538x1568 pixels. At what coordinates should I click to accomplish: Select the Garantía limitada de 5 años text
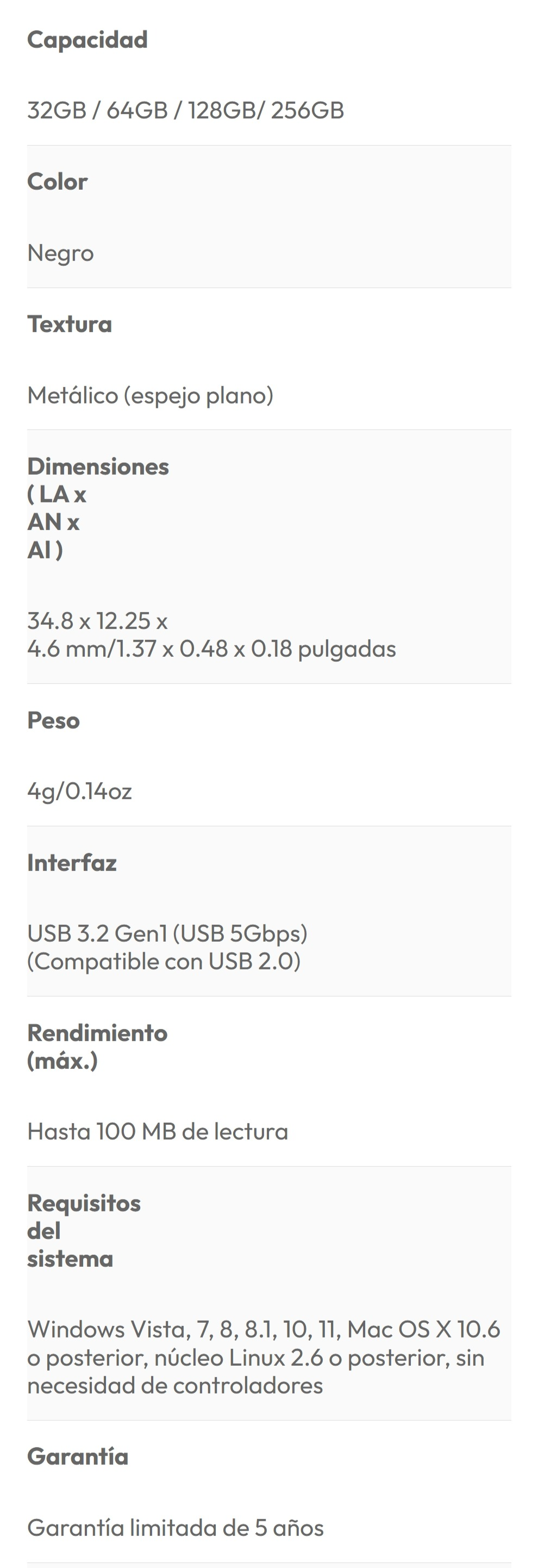176,1527
